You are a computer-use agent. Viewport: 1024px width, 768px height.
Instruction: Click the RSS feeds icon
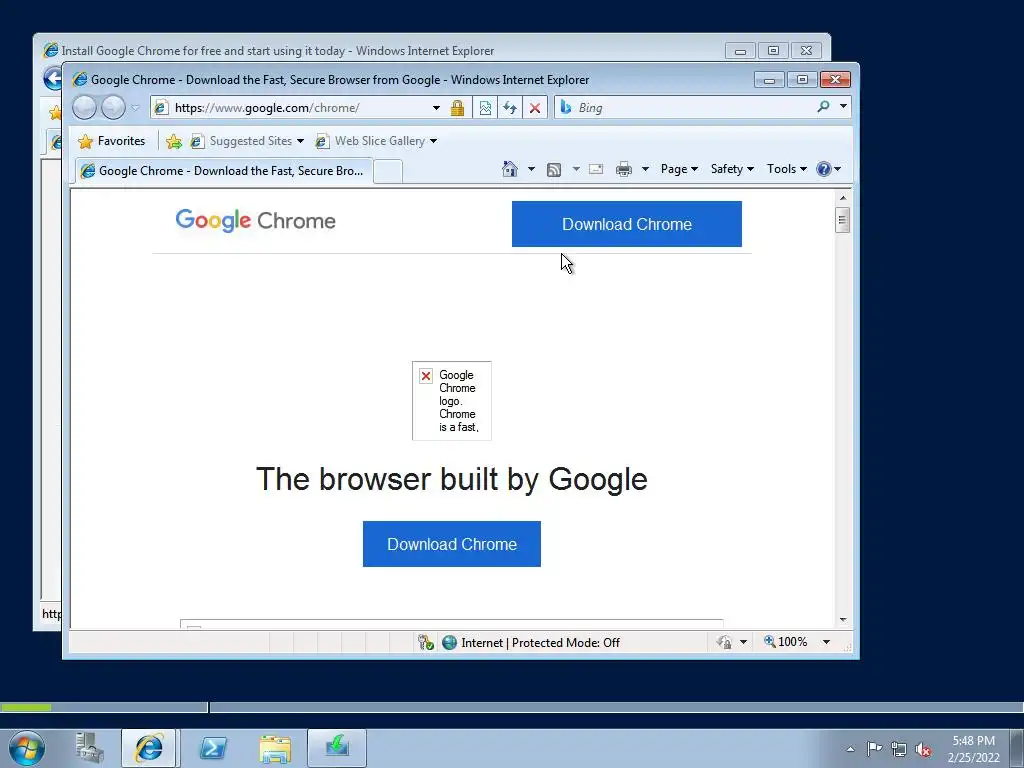pyautogui.click(x=554, y=170)
